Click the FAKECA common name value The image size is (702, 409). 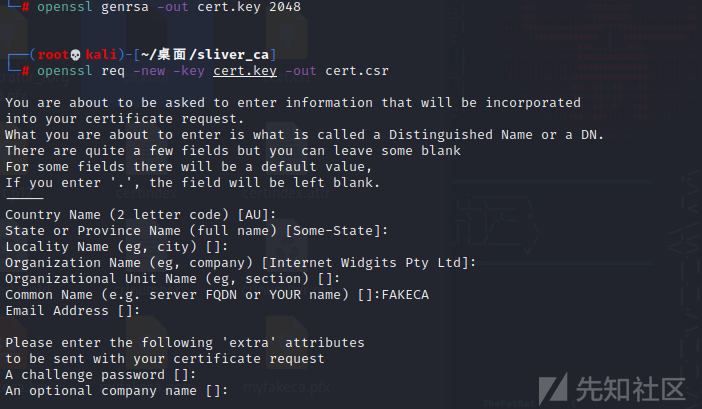coord(405,294)
